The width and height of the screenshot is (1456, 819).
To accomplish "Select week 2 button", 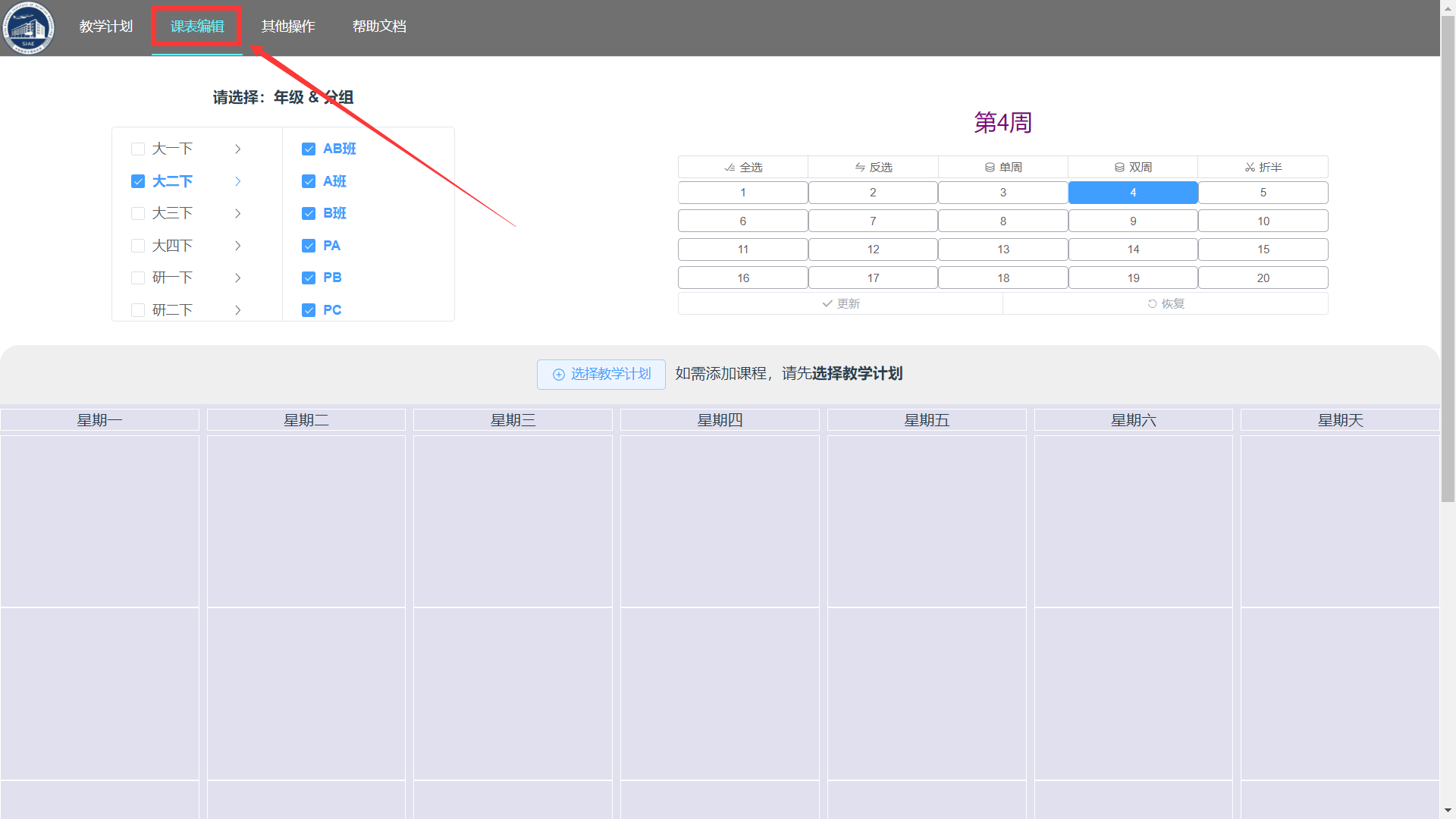I will click(x=873, y=193).
